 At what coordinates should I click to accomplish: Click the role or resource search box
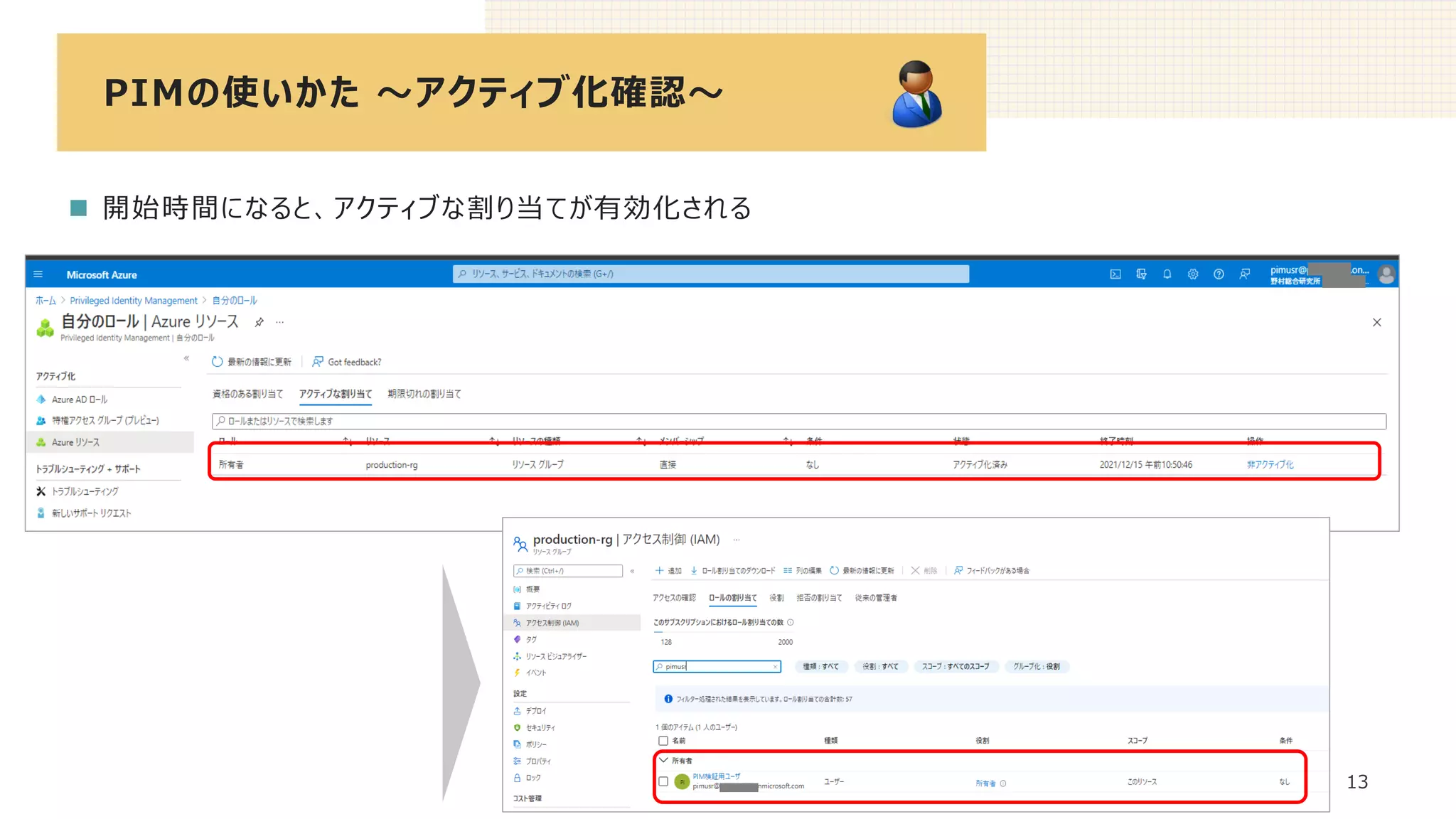tap(799, 421)
